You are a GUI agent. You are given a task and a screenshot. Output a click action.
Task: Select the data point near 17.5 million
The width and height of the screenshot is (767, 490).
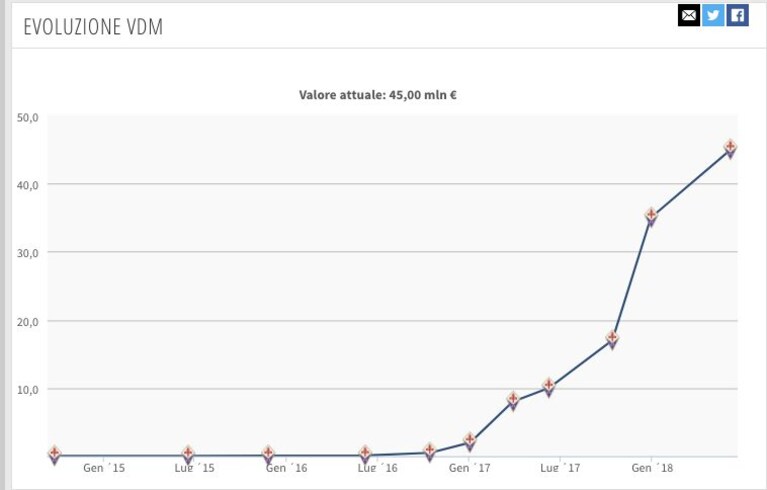pyautogui.click(x=612, y=340)
